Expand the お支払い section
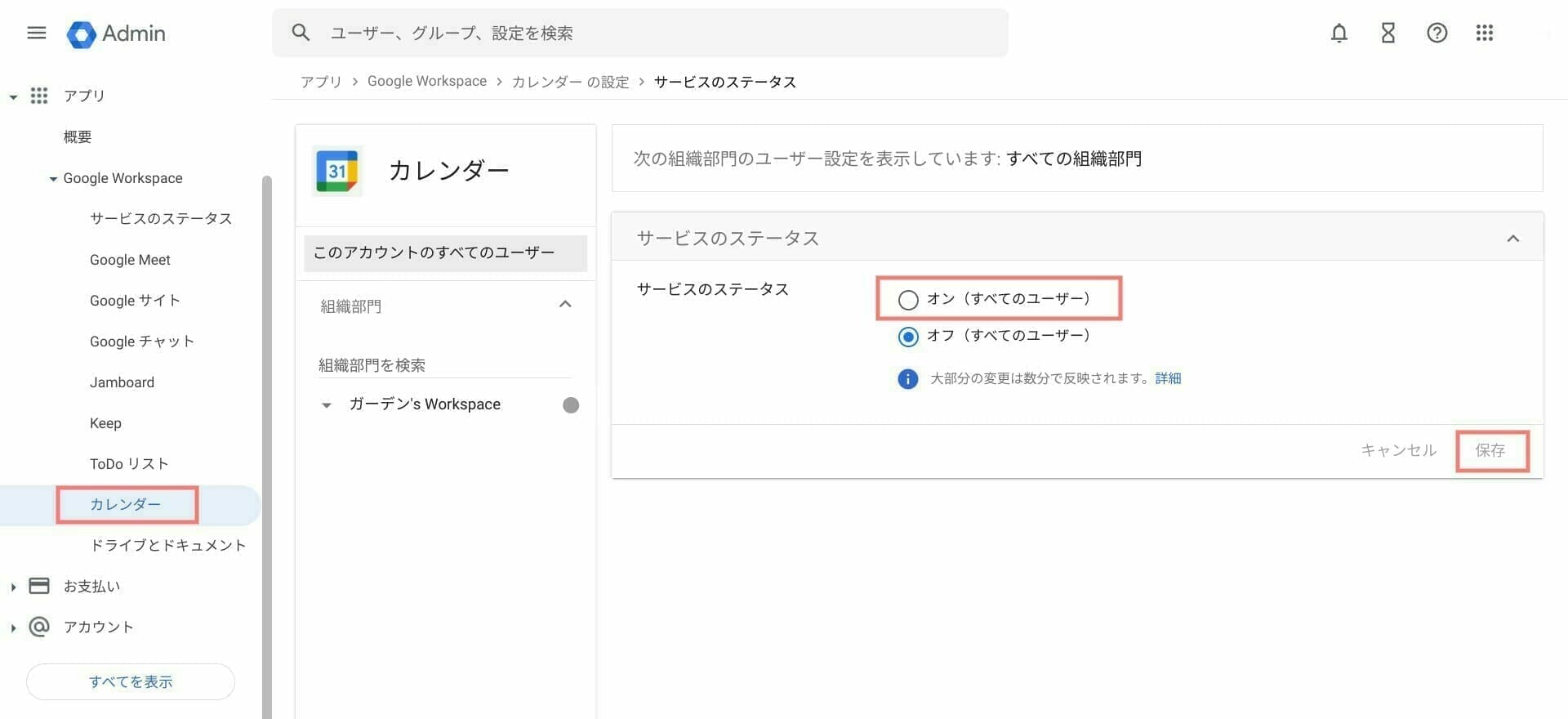 pos(13,587)
